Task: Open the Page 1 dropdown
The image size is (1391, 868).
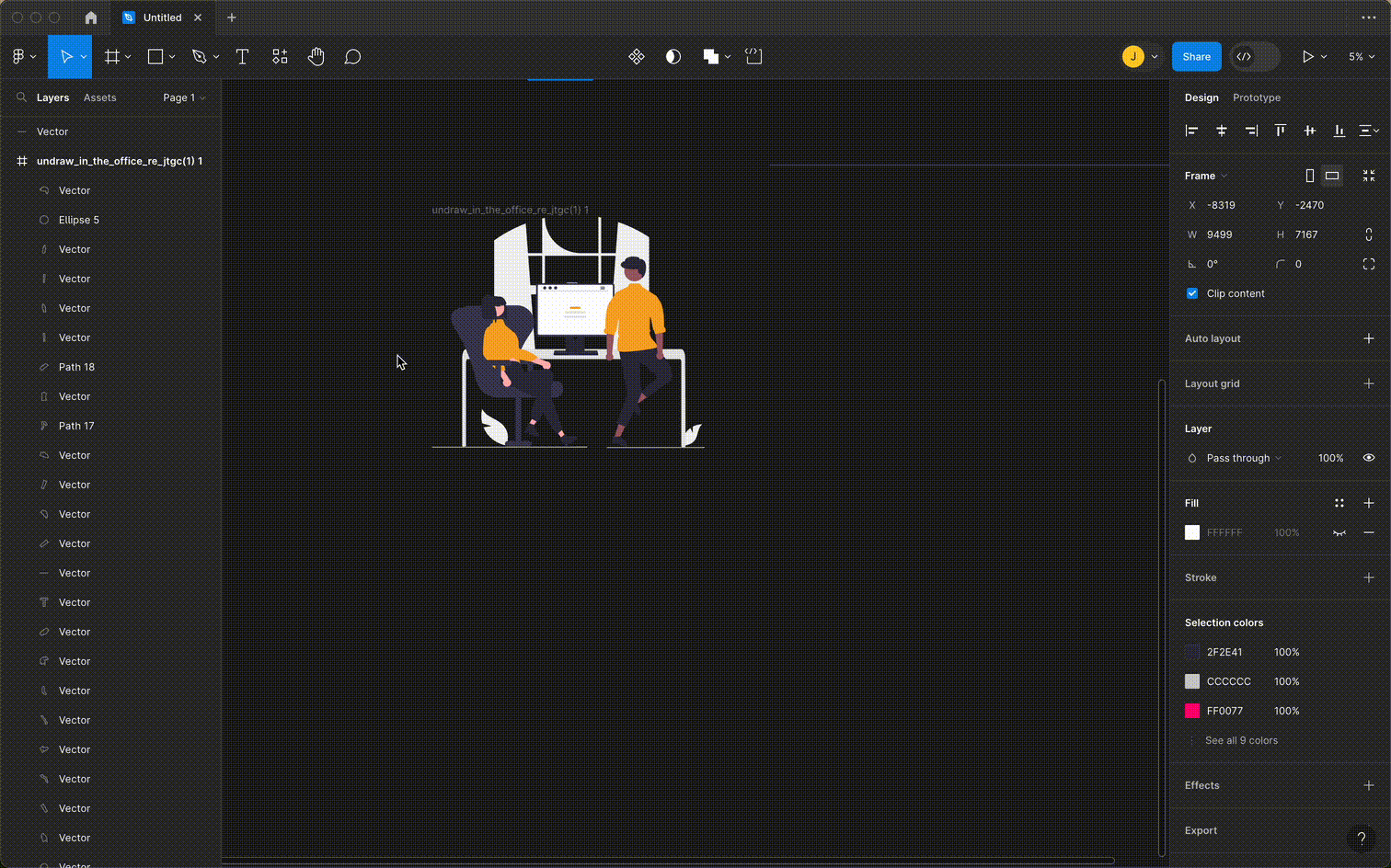Action: tap(184, 97)
